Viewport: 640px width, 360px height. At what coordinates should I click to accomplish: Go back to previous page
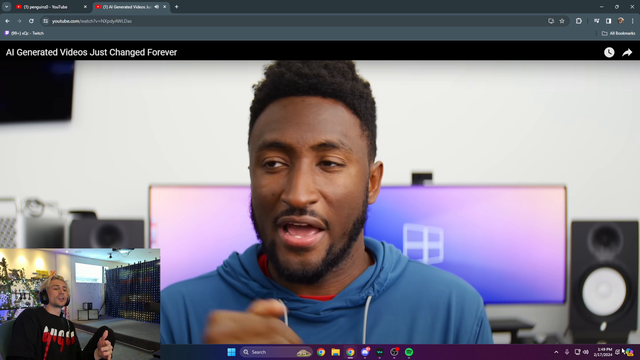7,21
